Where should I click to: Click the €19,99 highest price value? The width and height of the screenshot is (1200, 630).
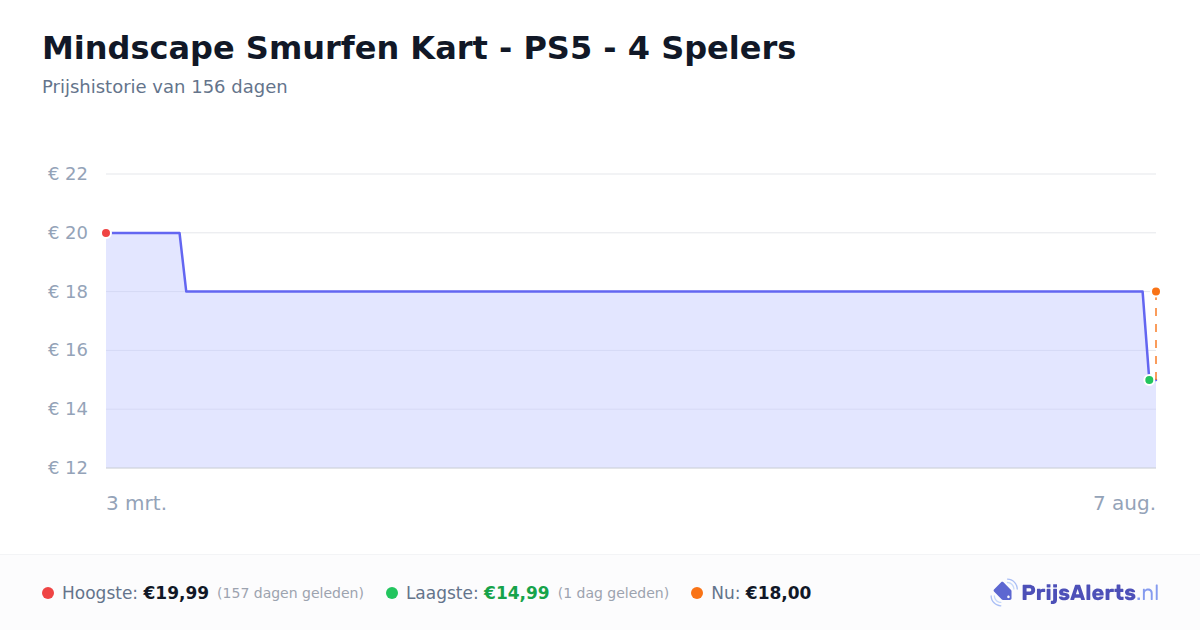176,593
